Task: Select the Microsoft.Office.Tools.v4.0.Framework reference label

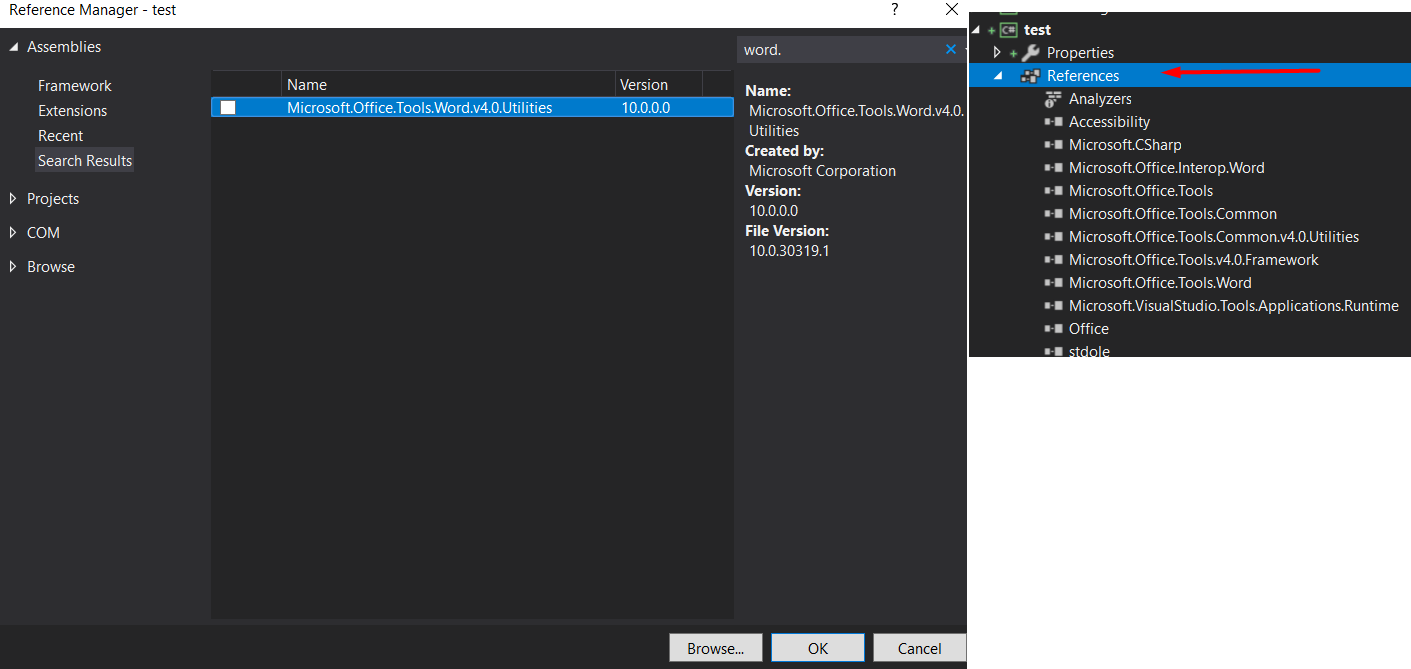Action: click(x=1194, y=260)
